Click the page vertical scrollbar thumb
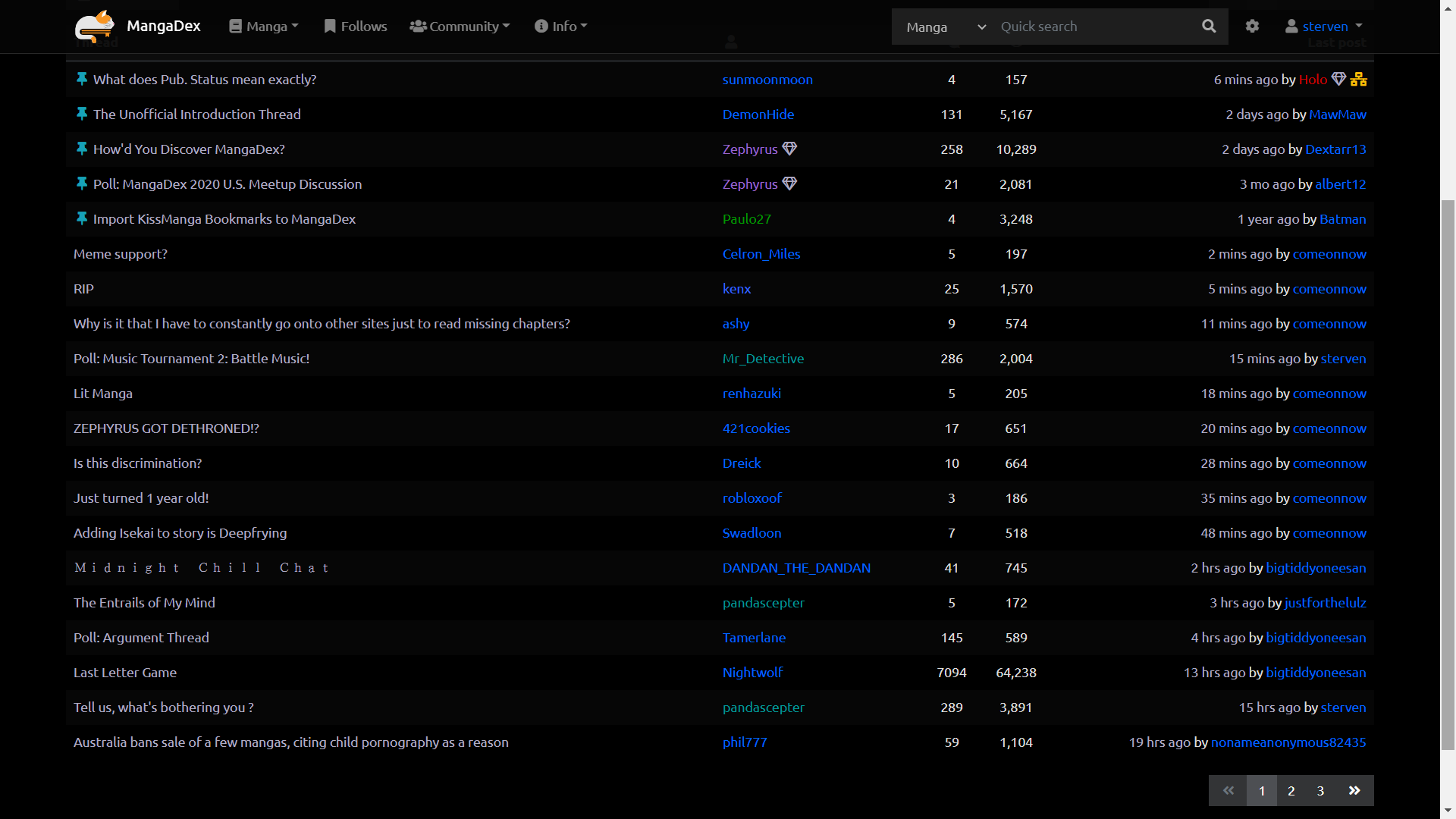Screen dimensions: 1456x819 pyautogui.click(x=1448, y=475)
